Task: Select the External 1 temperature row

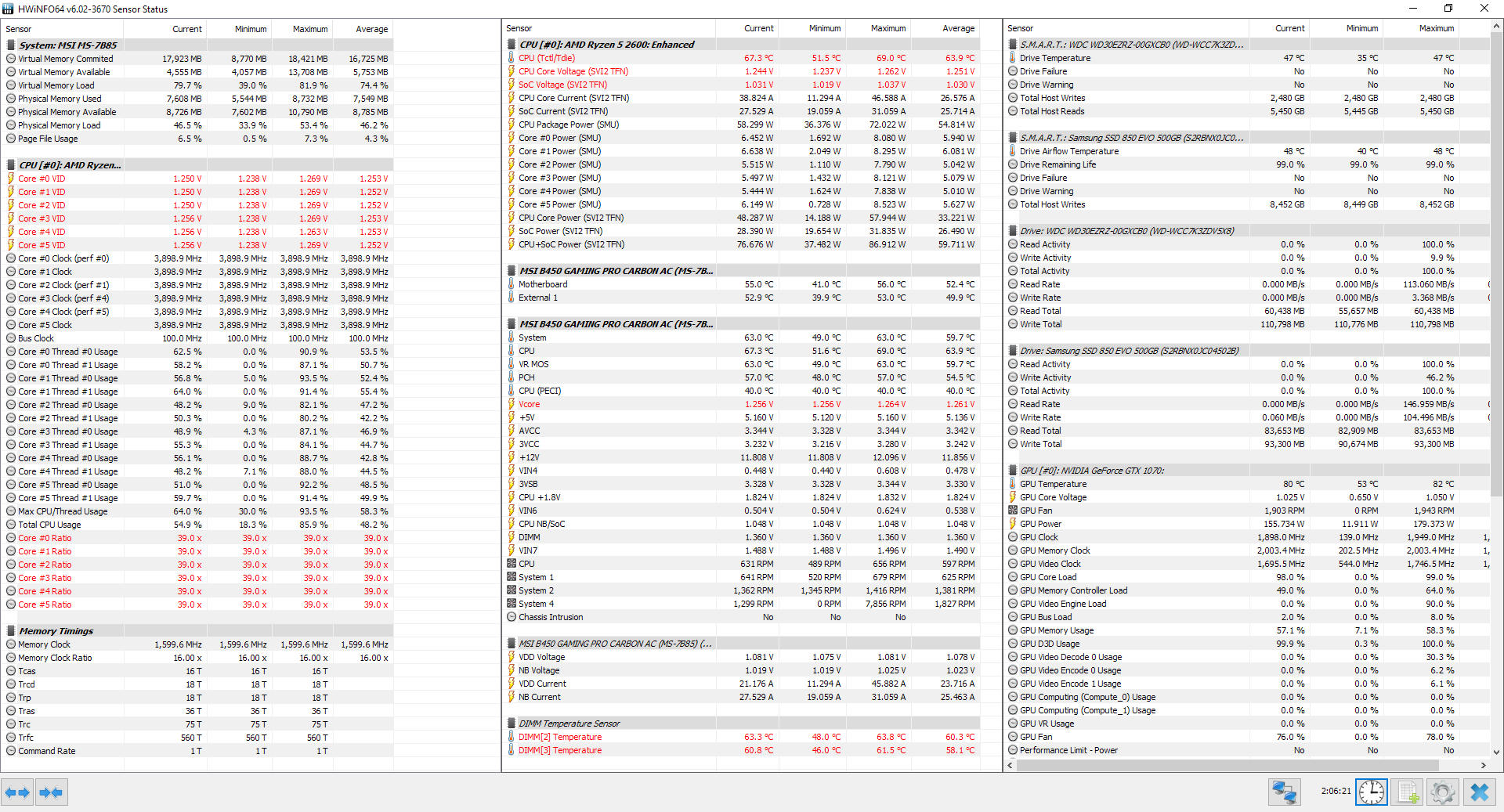Action: (743, 298)
